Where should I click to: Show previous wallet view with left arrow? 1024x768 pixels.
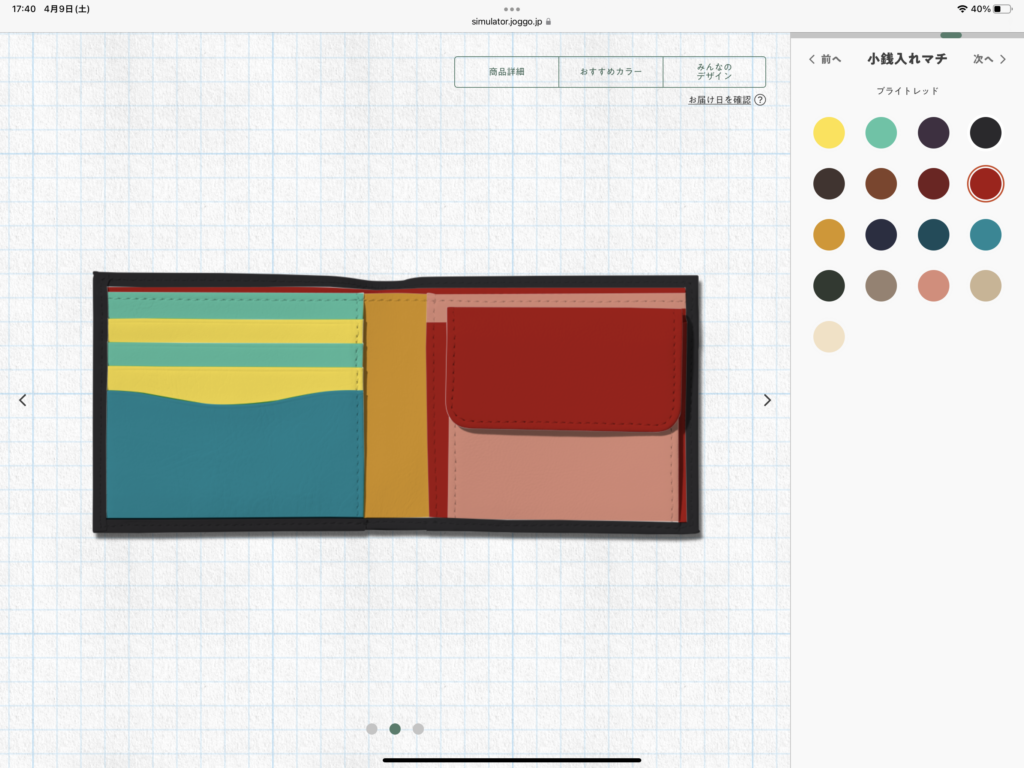pyautogui.click(x=23, y=400)
